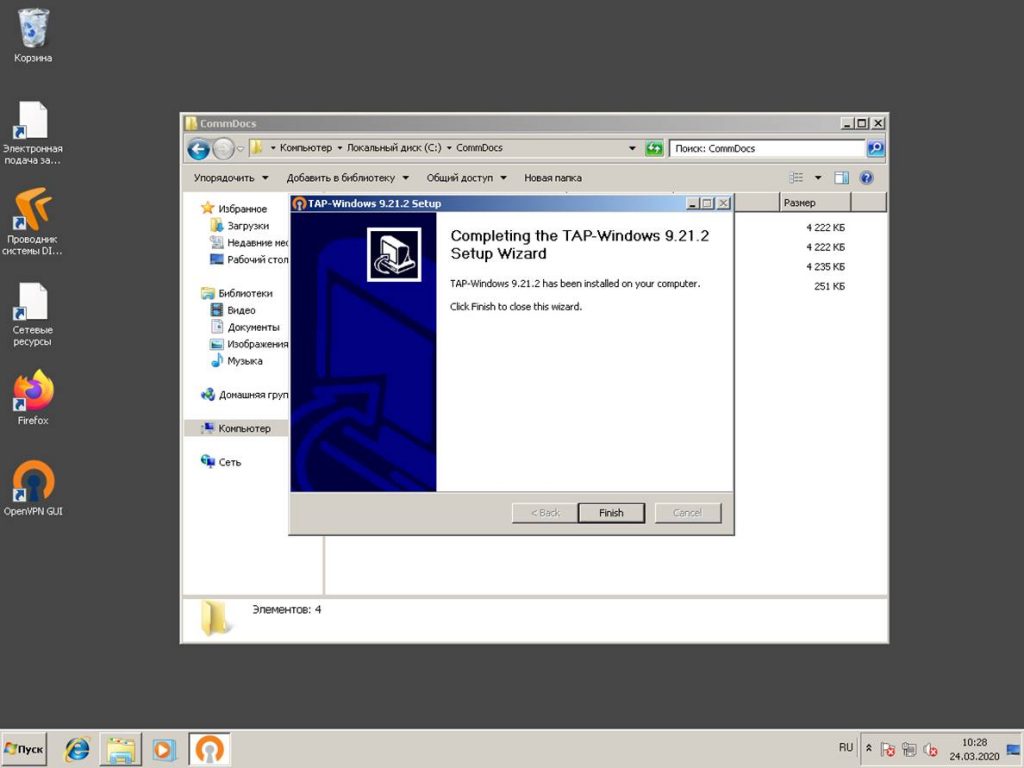Image resolution: width=1024 pixels, height=768 pixels.
Task: Select the Проводник системы DI... desktop shortcut
Action: click(x=33, y=223)
